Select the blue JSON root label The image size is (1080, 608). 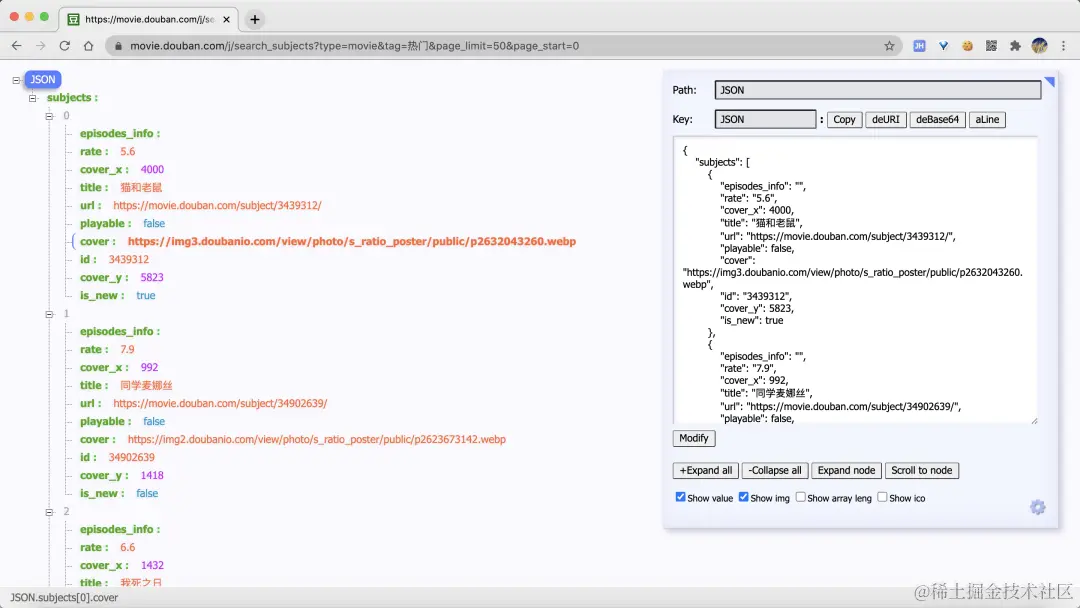tap(43, 79)
